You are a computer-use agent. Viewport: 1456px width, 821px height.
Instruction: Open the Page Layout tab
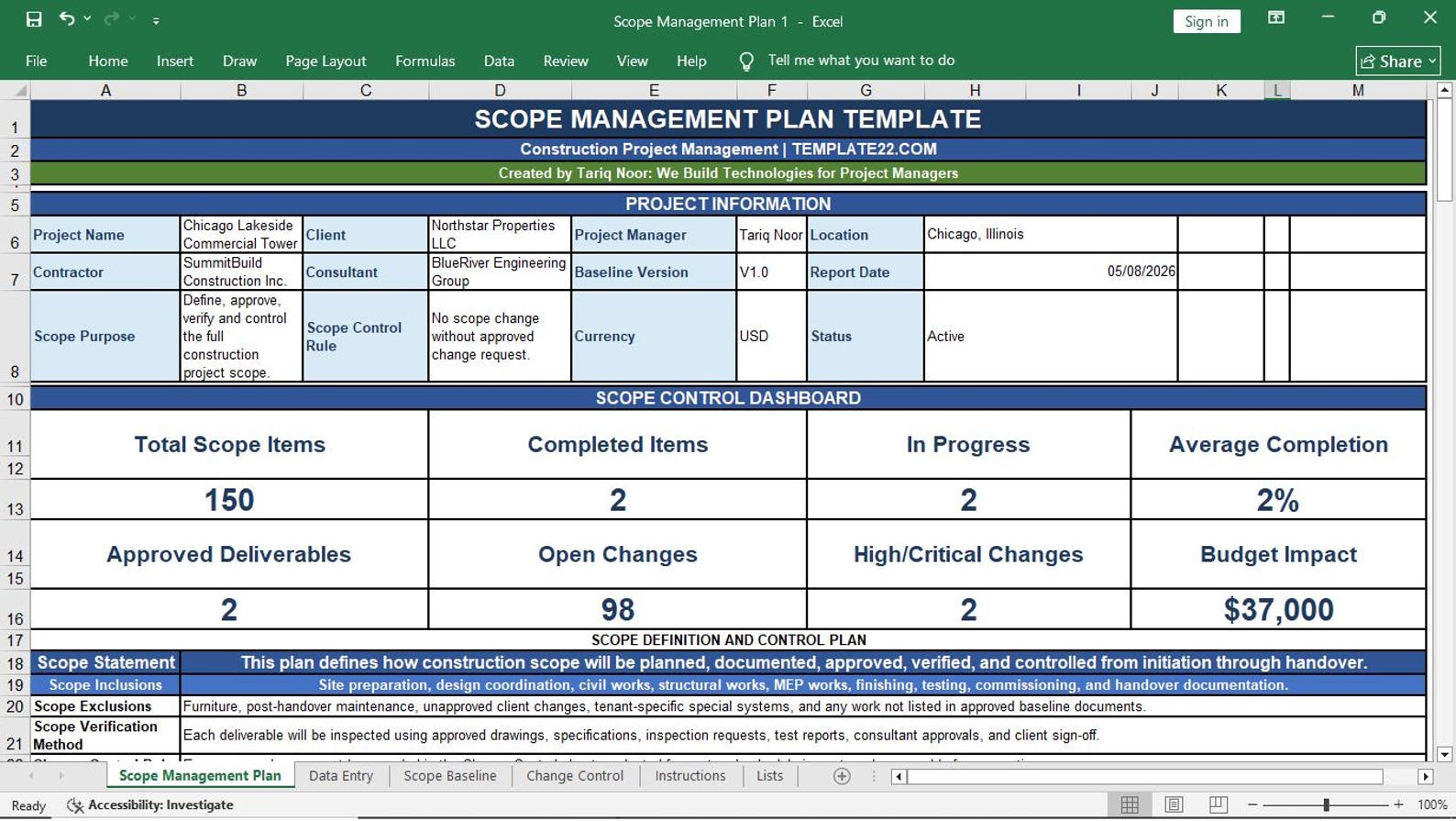coord(325,61)
